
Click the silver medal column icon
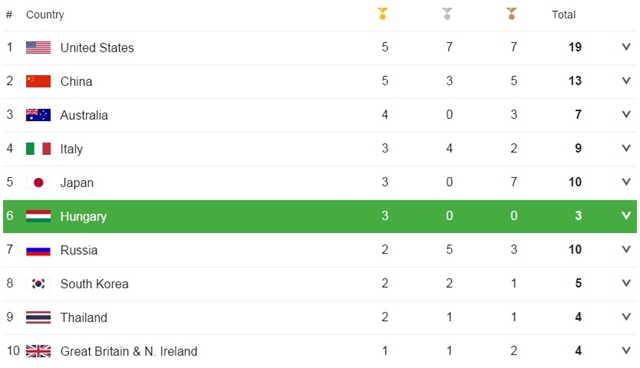pos(447,14)
